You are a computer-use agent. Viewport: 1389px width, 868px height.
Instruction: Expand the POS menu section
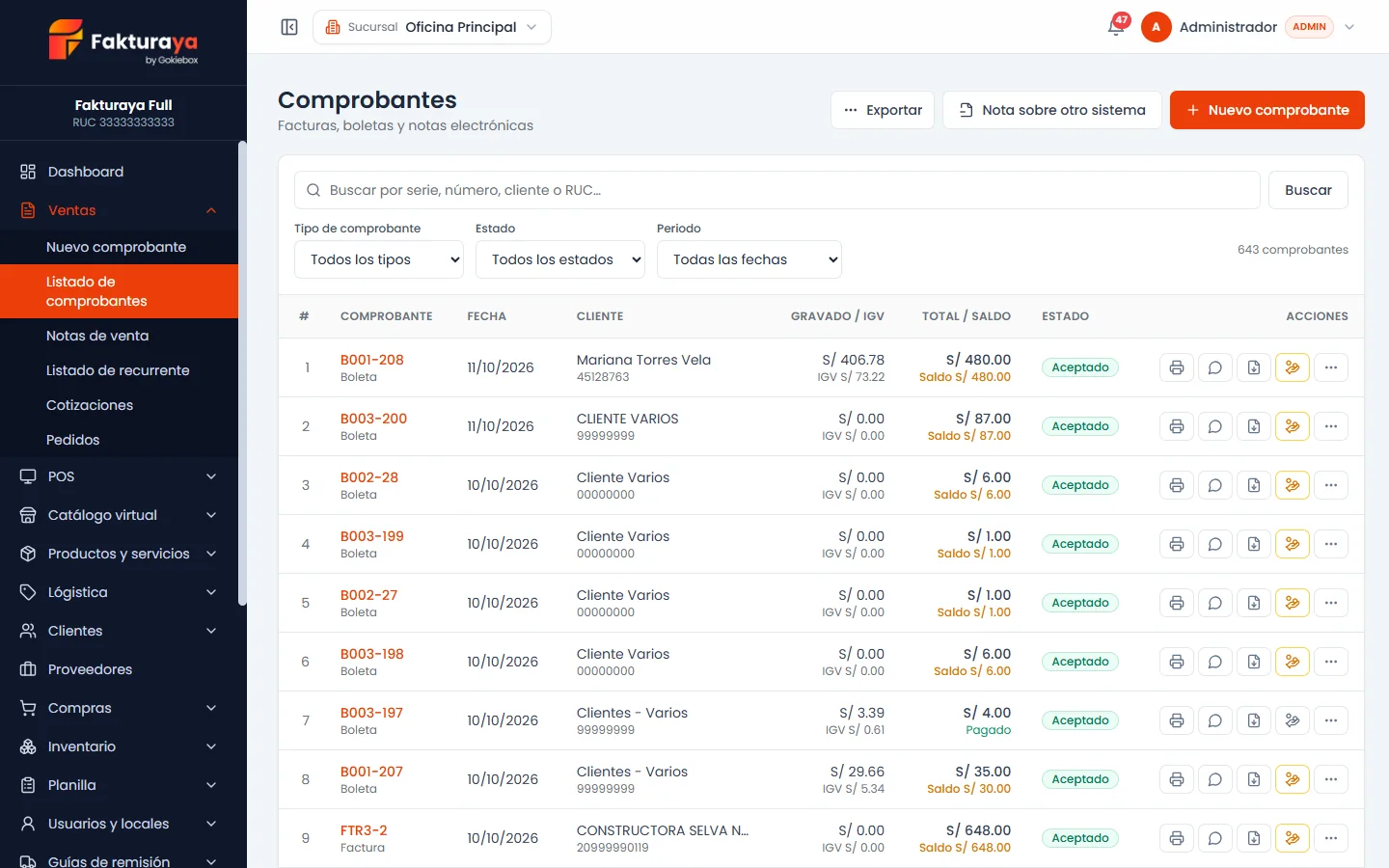click(x=119, y=476)
